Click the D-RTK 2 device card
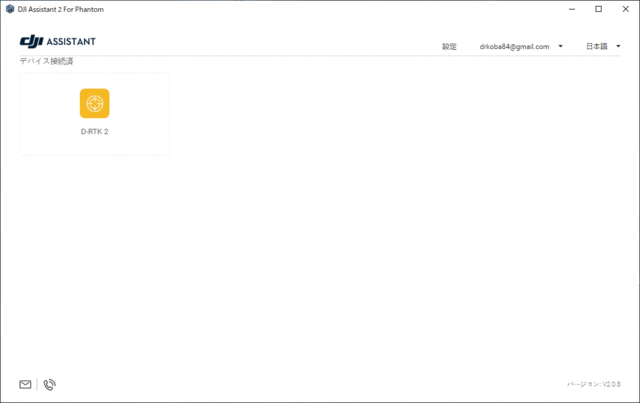 94,114
